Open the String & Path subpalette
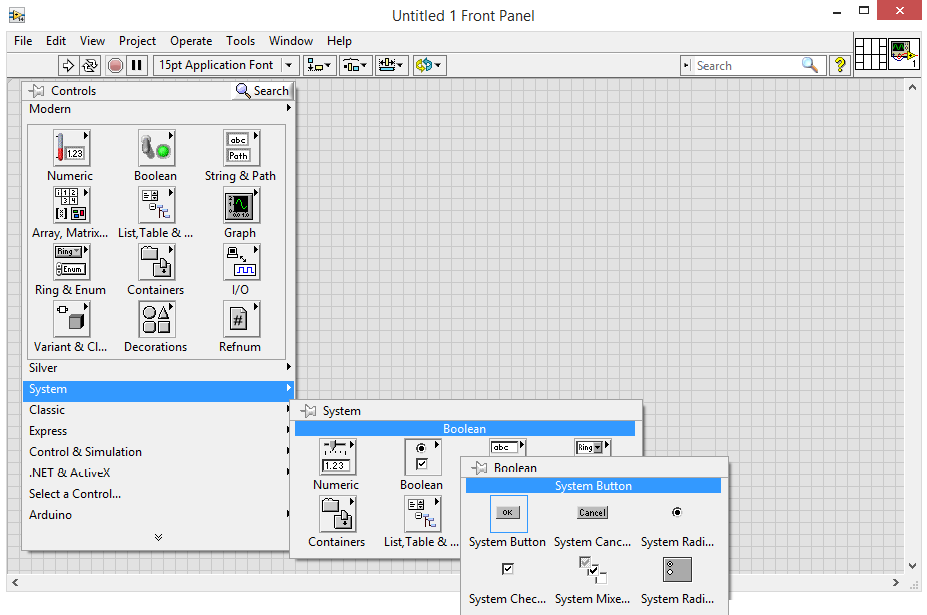Image resolution: width=927 pixels, height=615 pixels. tap(241, 148)
